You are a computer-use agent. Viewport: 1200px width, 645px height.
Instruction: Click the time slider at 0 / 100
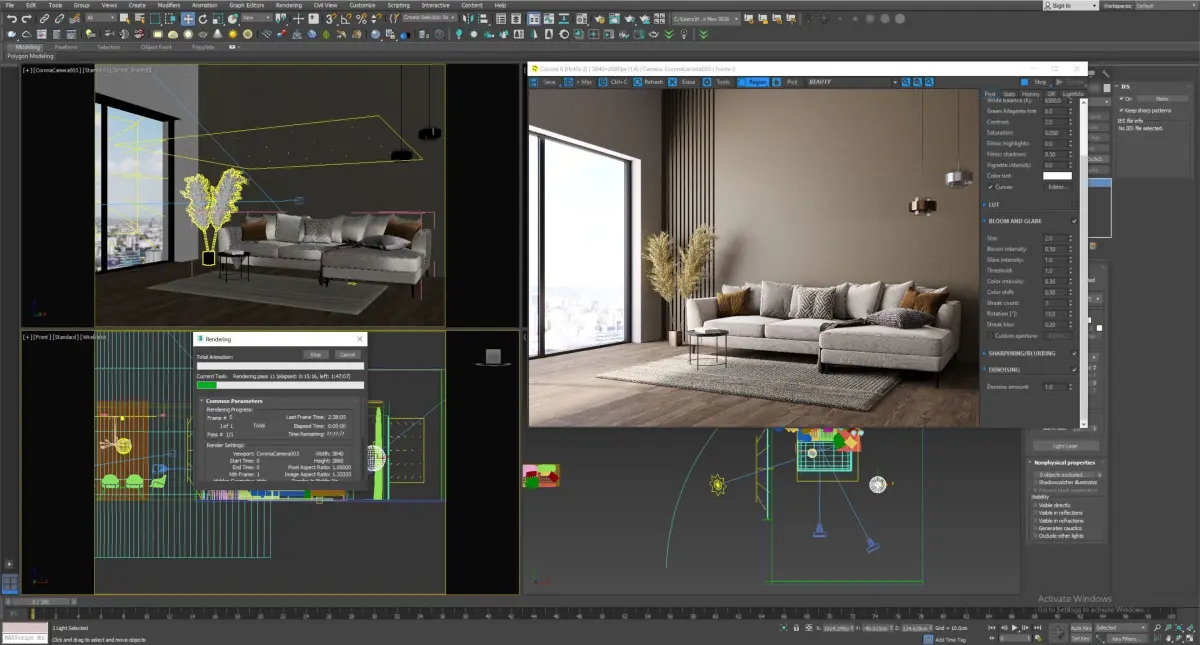coord(41,602)
